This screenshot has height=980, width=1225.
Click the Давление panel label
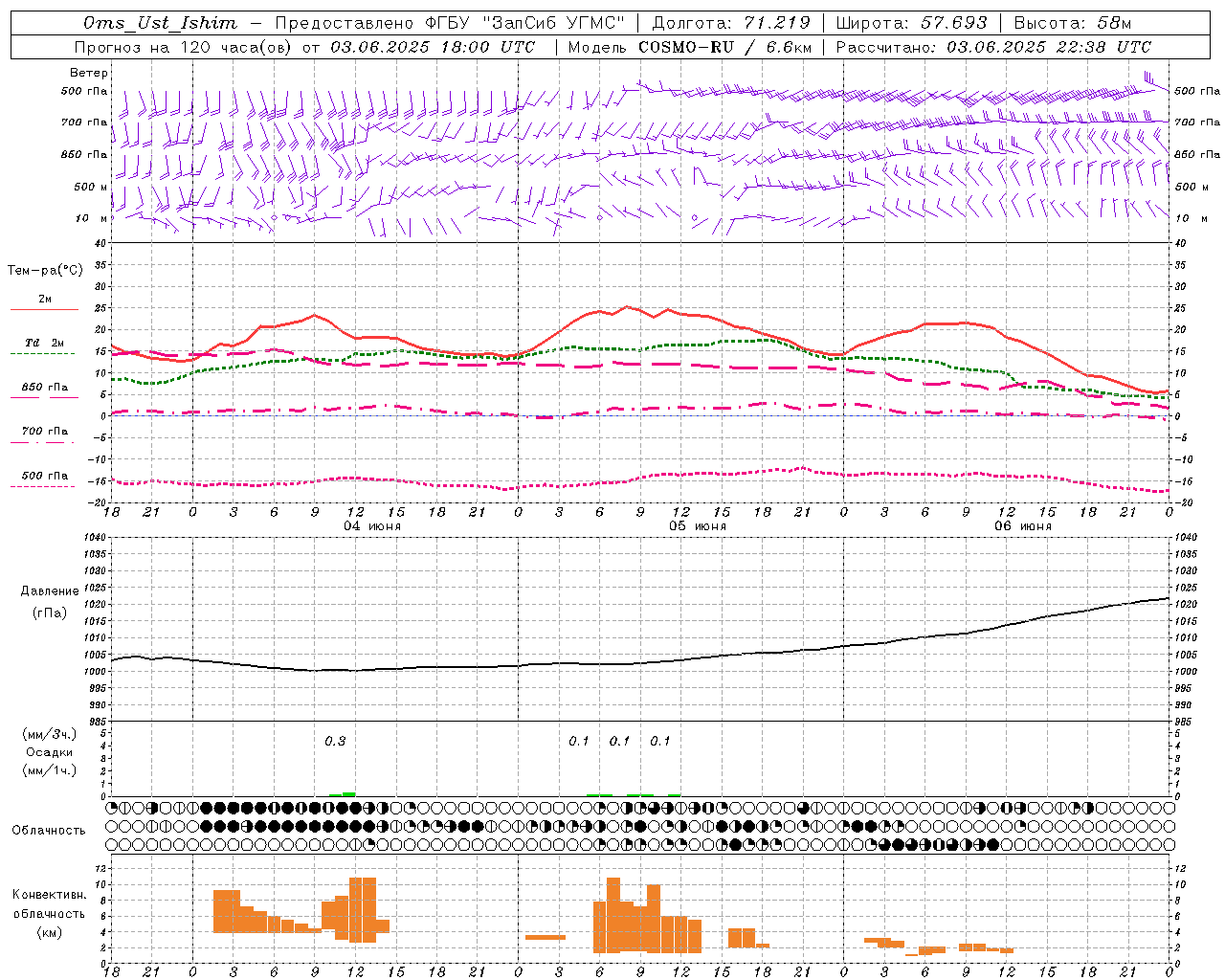click(50, 591)
